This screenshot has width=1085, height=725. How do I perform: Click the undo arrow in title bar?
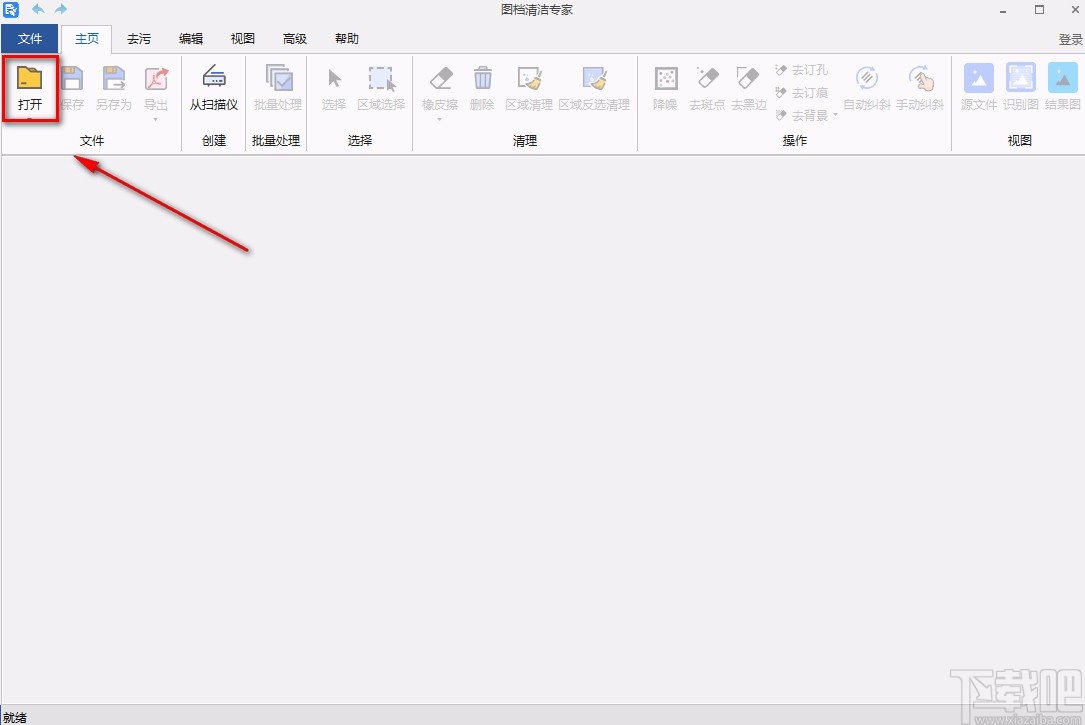point(38,9)
